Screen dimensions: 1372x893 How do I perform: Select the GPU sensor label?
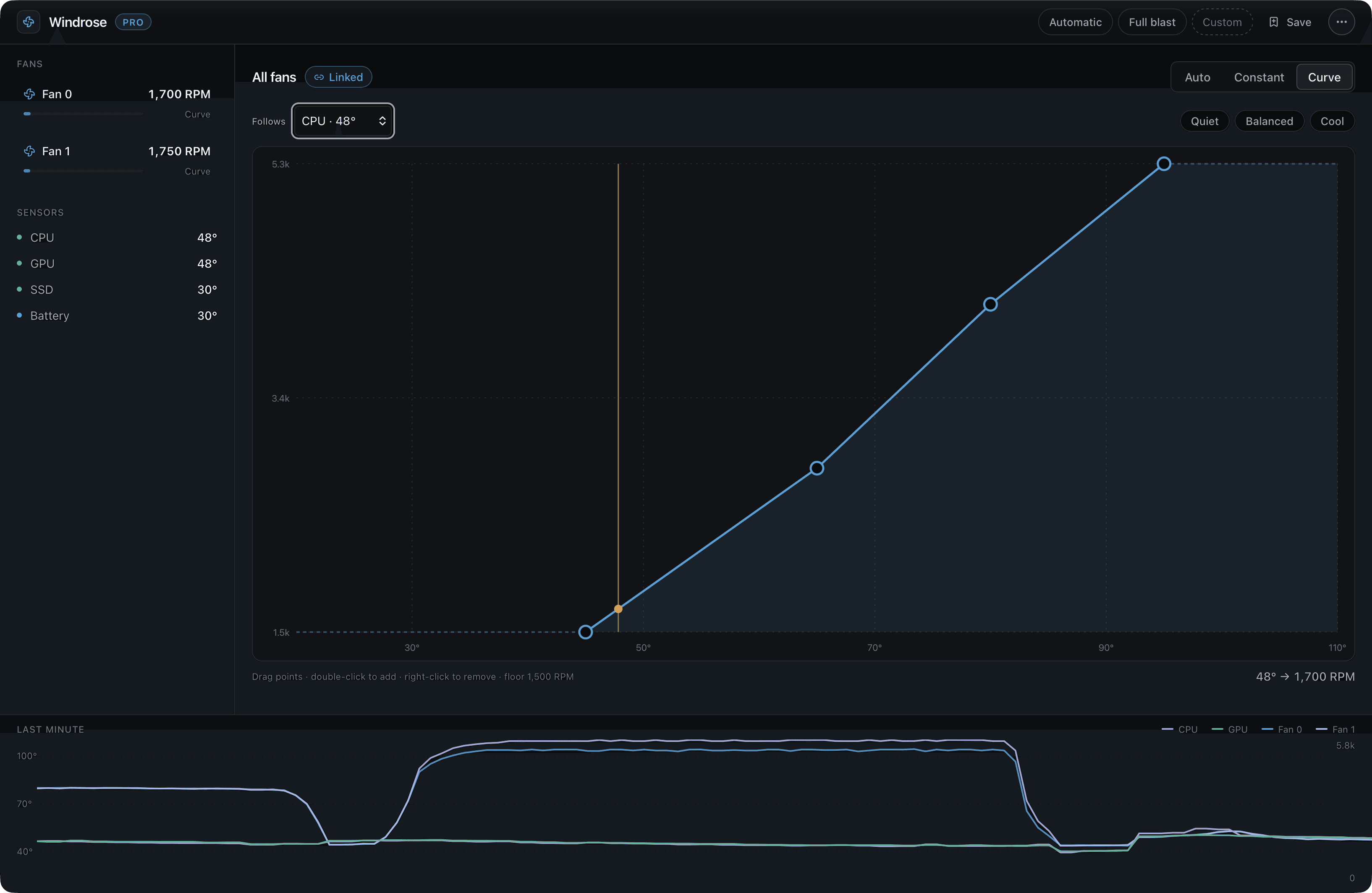point(42,263)
